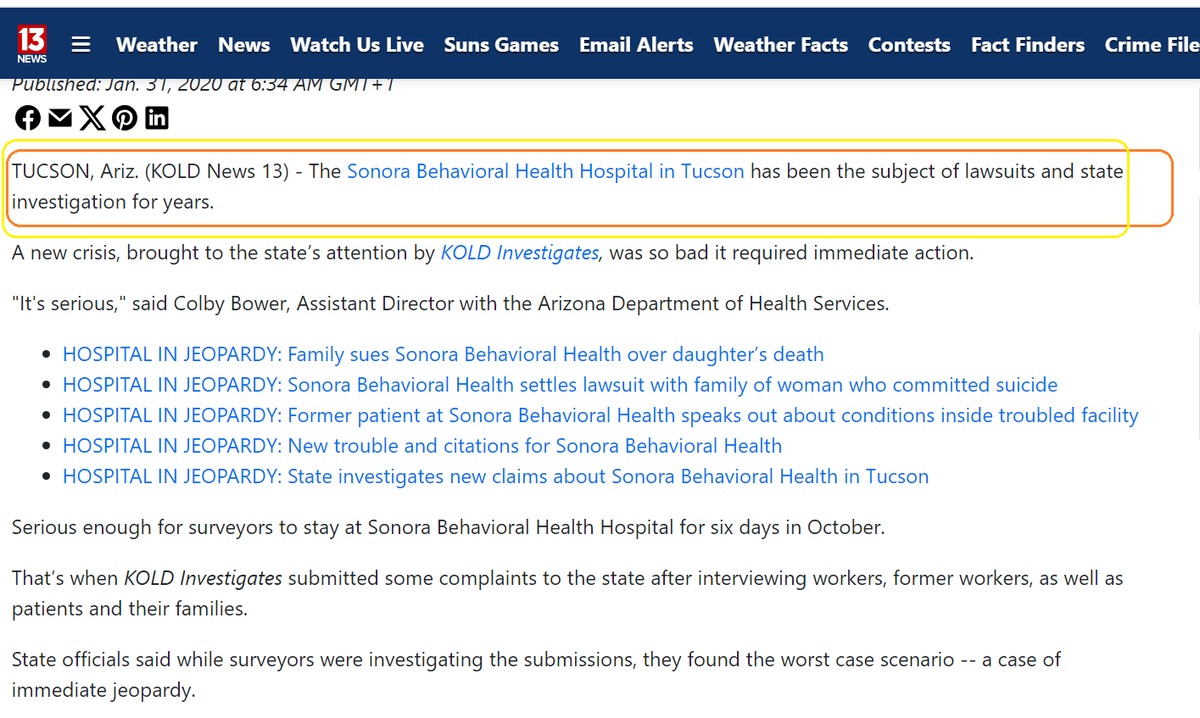The width and height of the screenshot is (1200, 718).
Task: Go to the News section
Action: (x=244, y=45)
